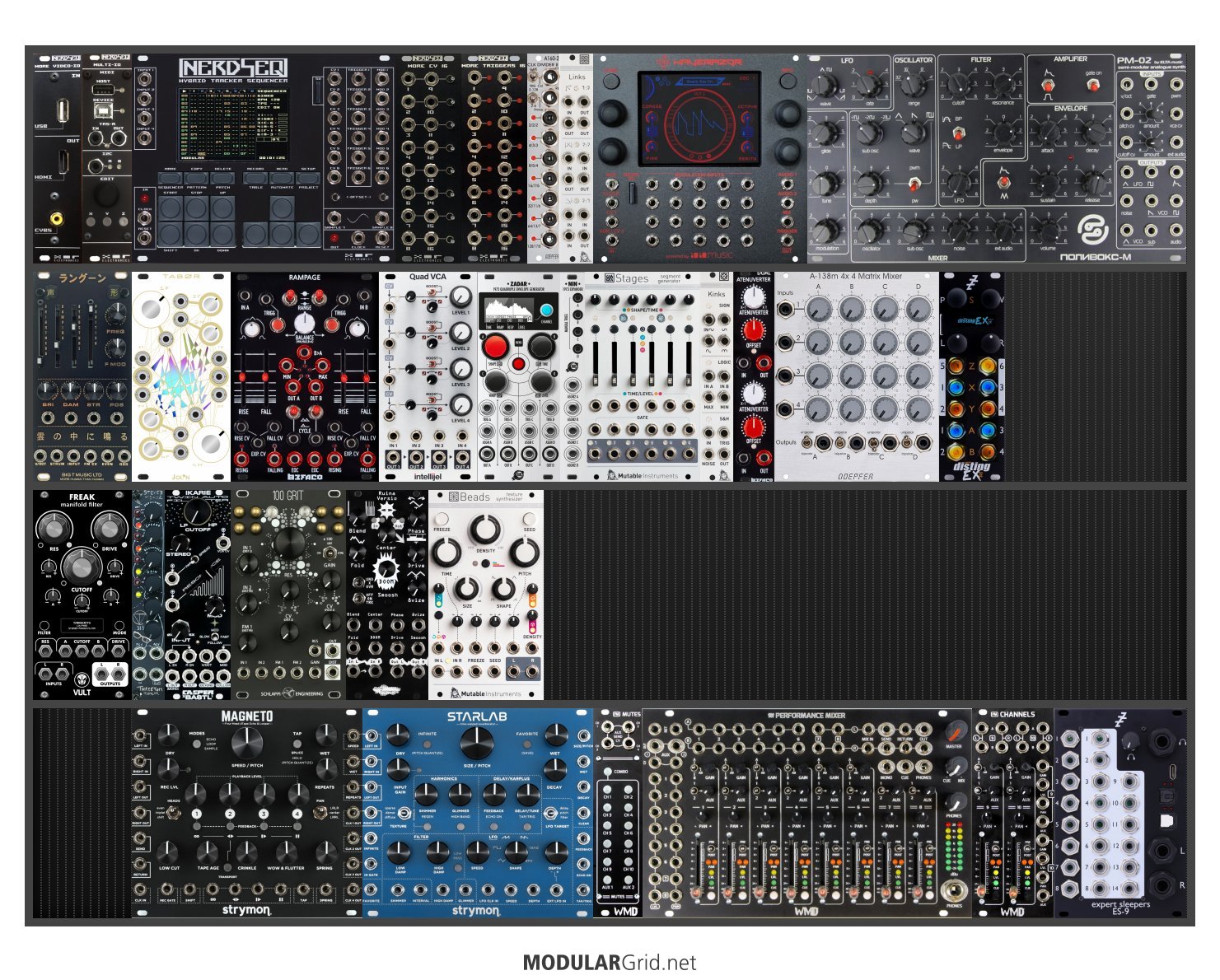Turn the SHIMMER knob on Starlab

pyautogui.click(x=426, y=795)
